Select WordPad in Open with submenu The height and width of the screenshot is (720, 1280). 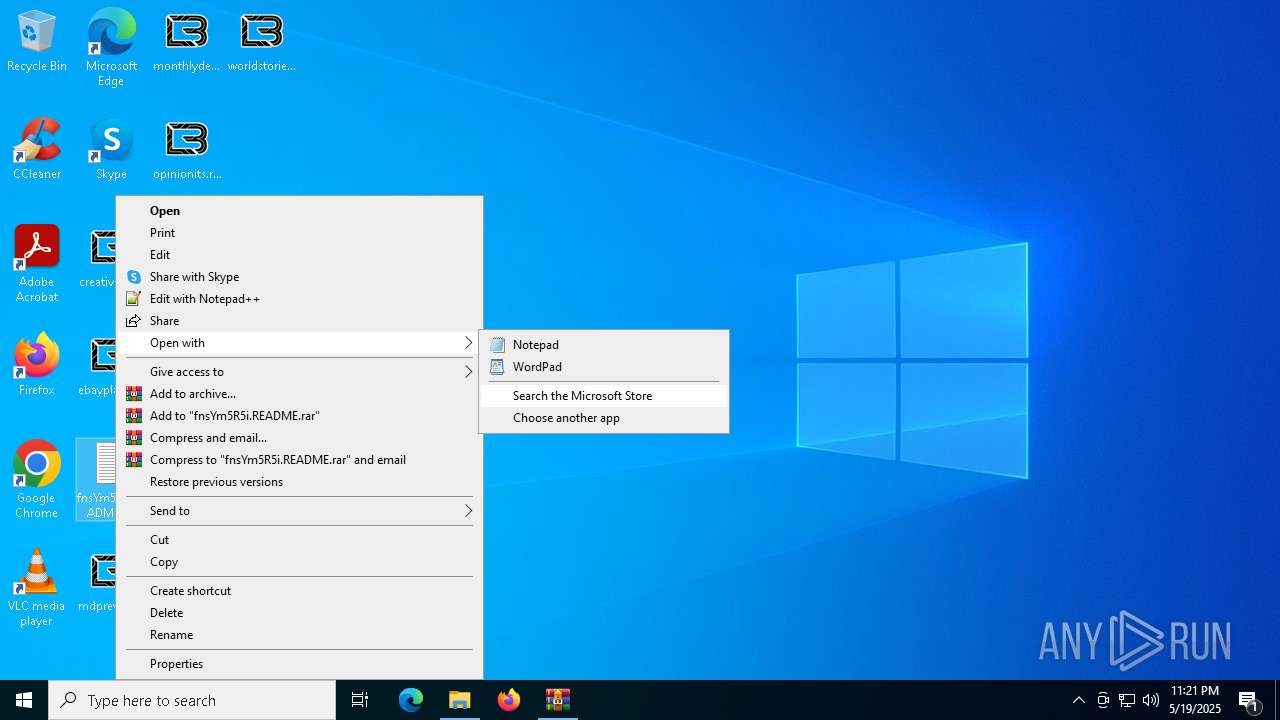pos(604,367)
